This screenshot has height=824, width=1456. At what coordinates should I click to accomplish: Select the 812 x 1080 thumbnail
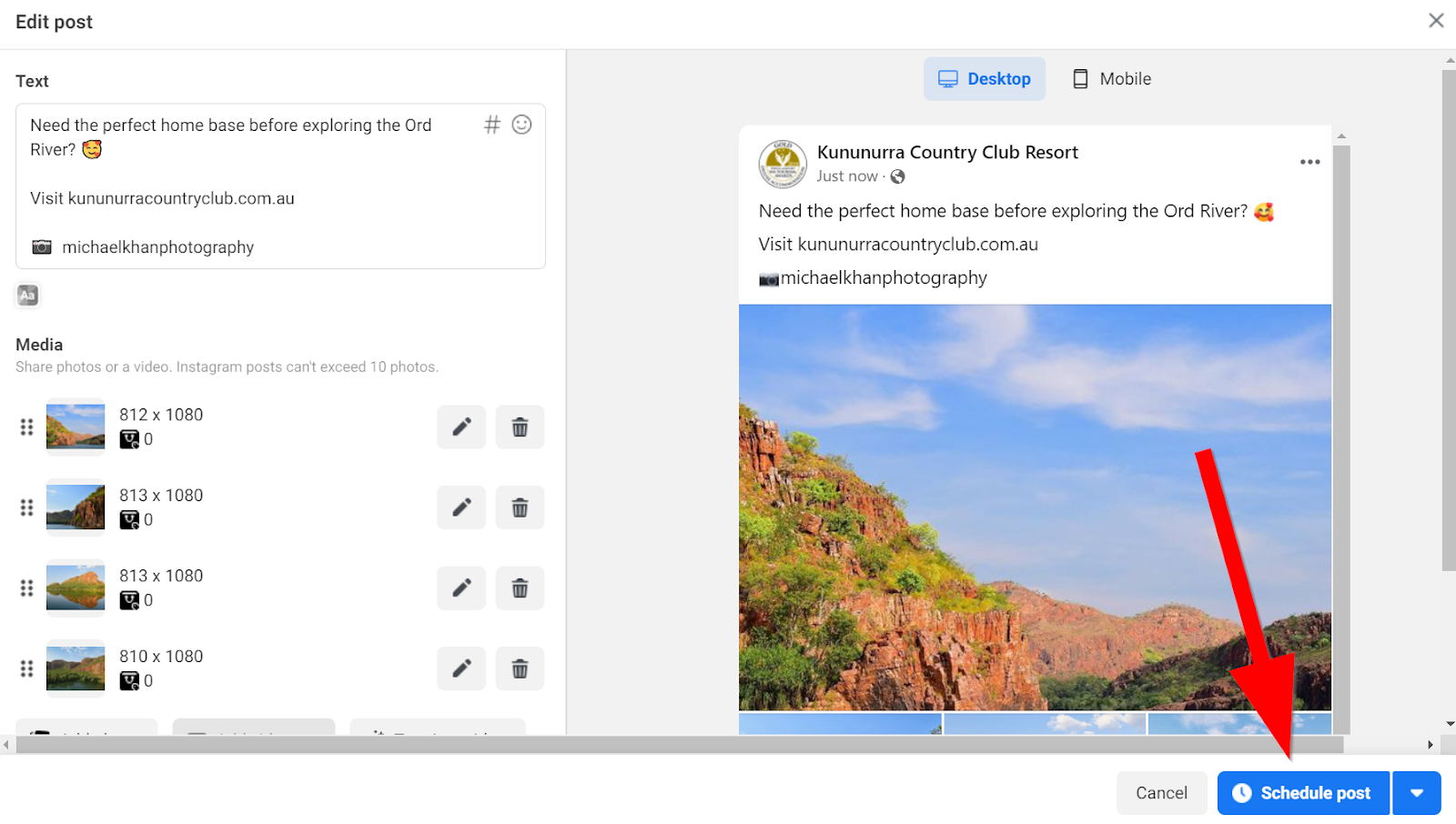[76, 427]
